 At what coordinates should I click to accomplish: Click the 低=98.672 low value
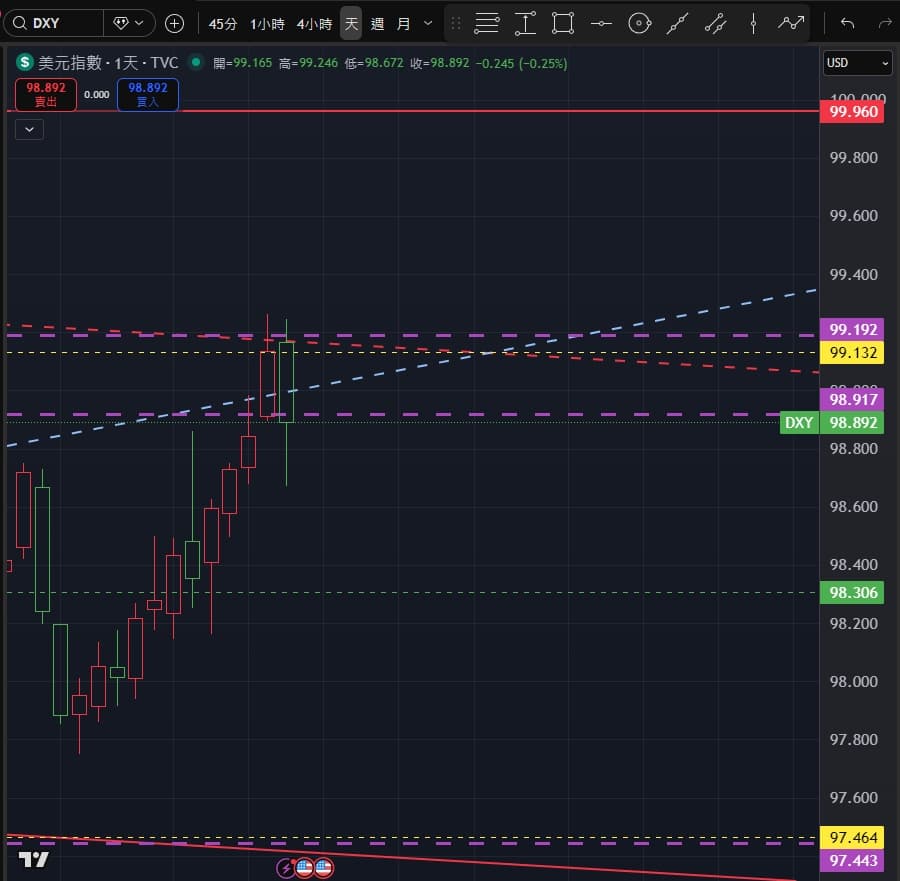374,63
